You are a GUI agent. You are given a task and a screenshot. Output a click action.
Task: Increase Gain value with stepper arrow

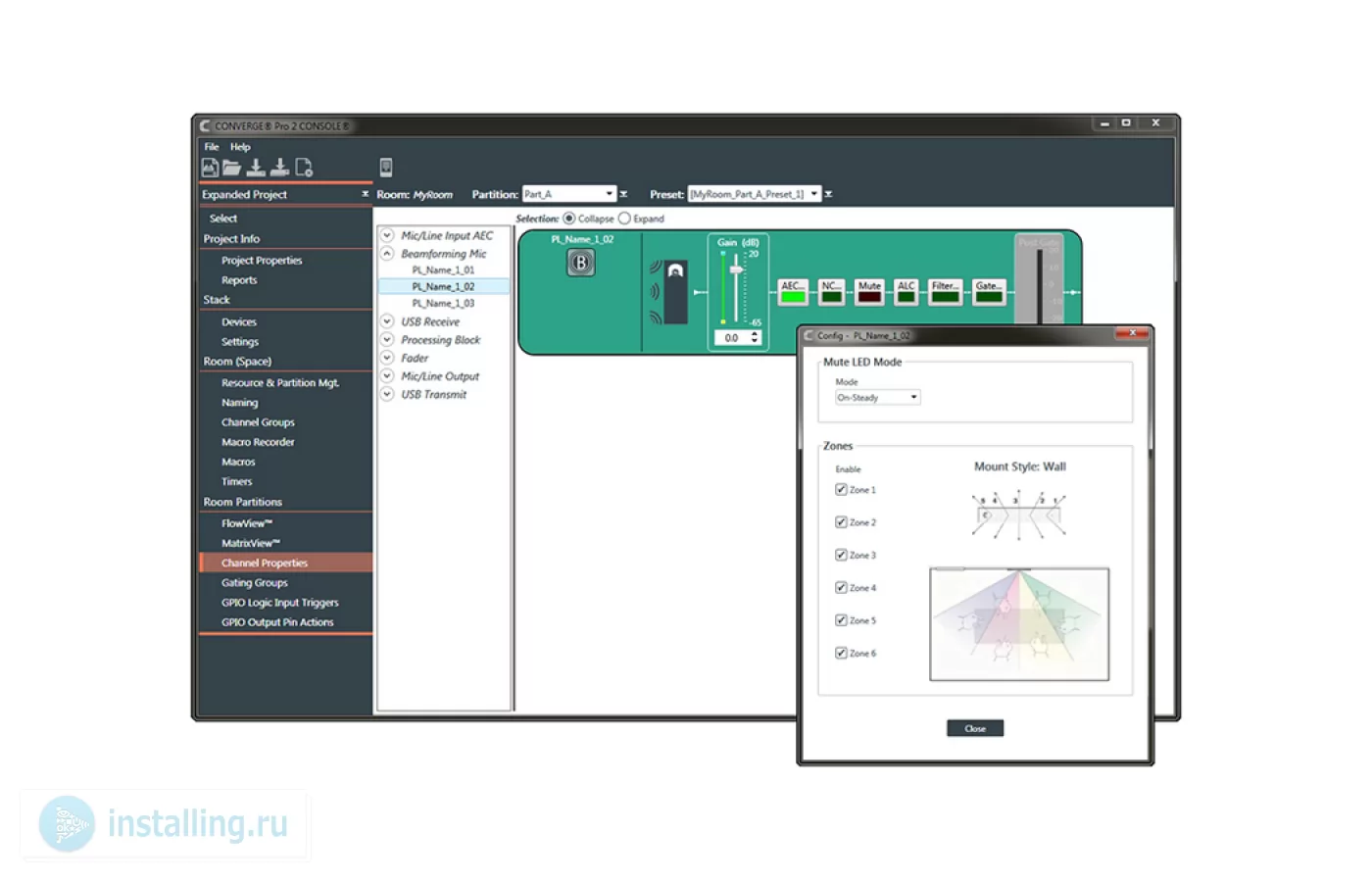(x=755, y=333)
